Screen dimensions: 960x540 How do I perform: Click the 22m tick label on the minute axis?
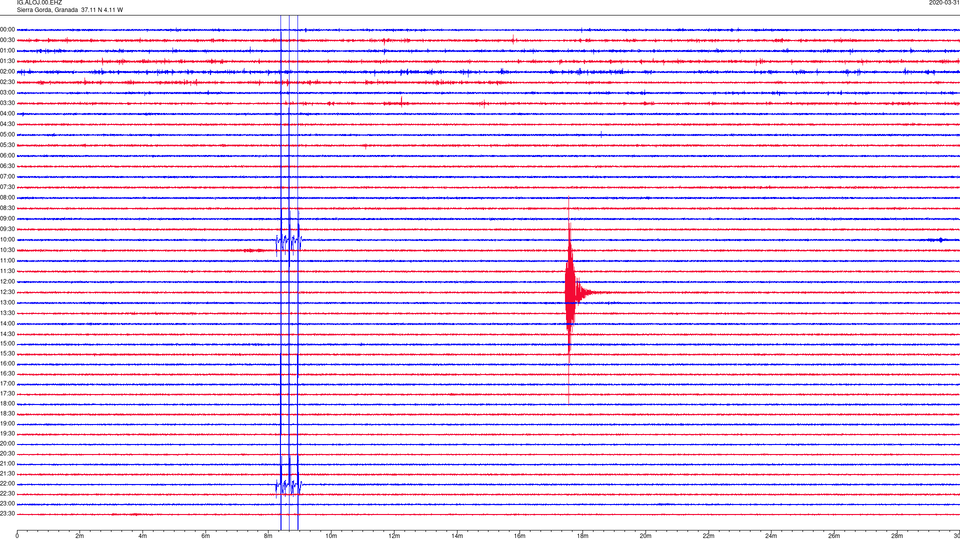(708, 536)
